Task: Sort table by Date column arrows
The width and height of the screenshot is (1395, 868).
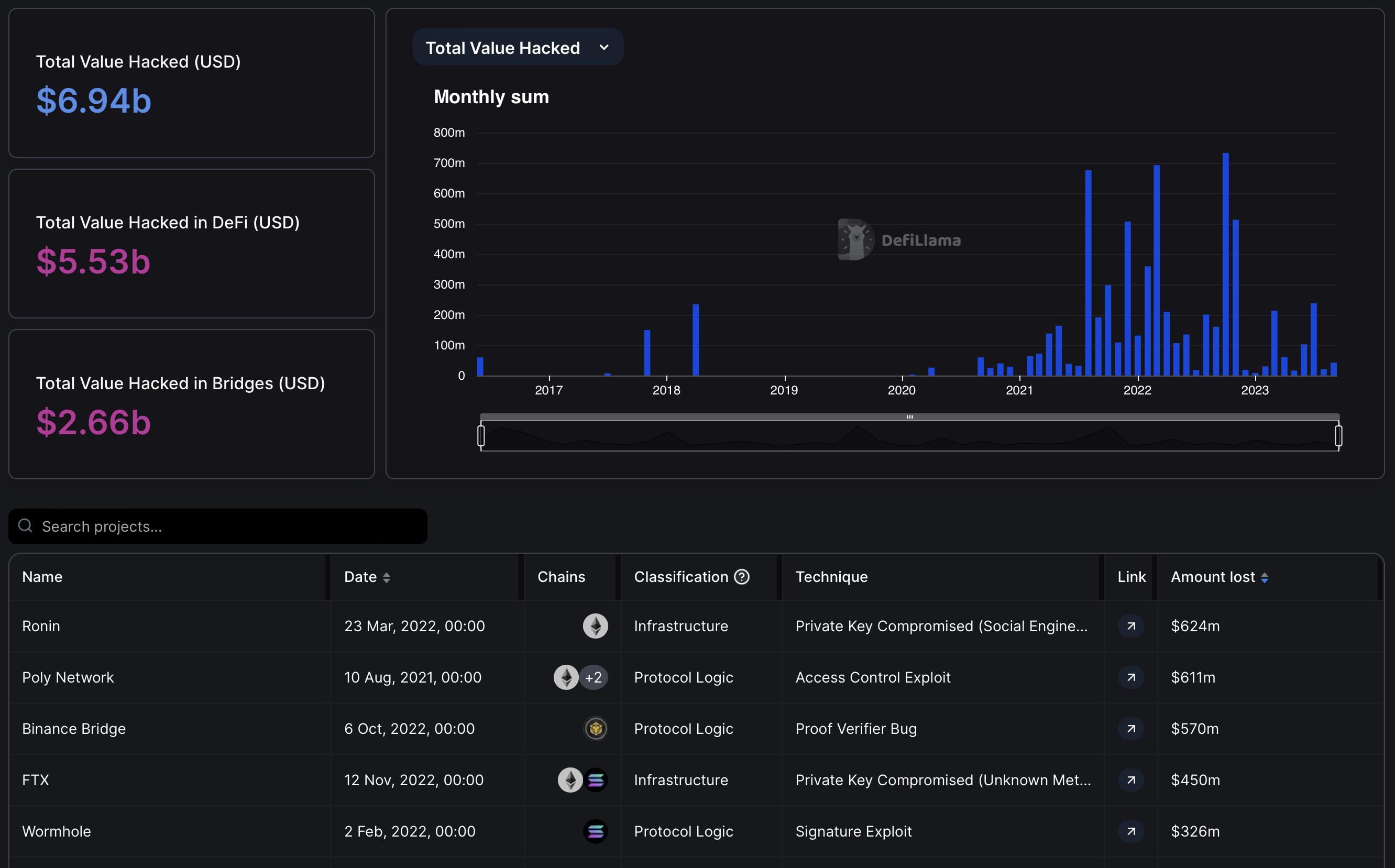Action: click(x=387, y=577)
